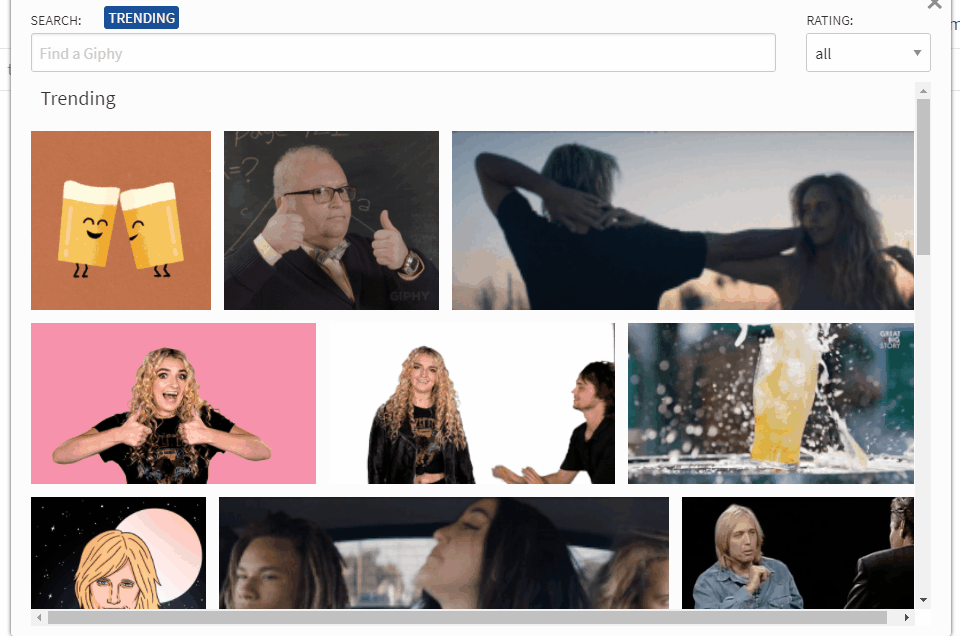
Task: Open the Rating dropdown set to all
Action: point(868,53)
